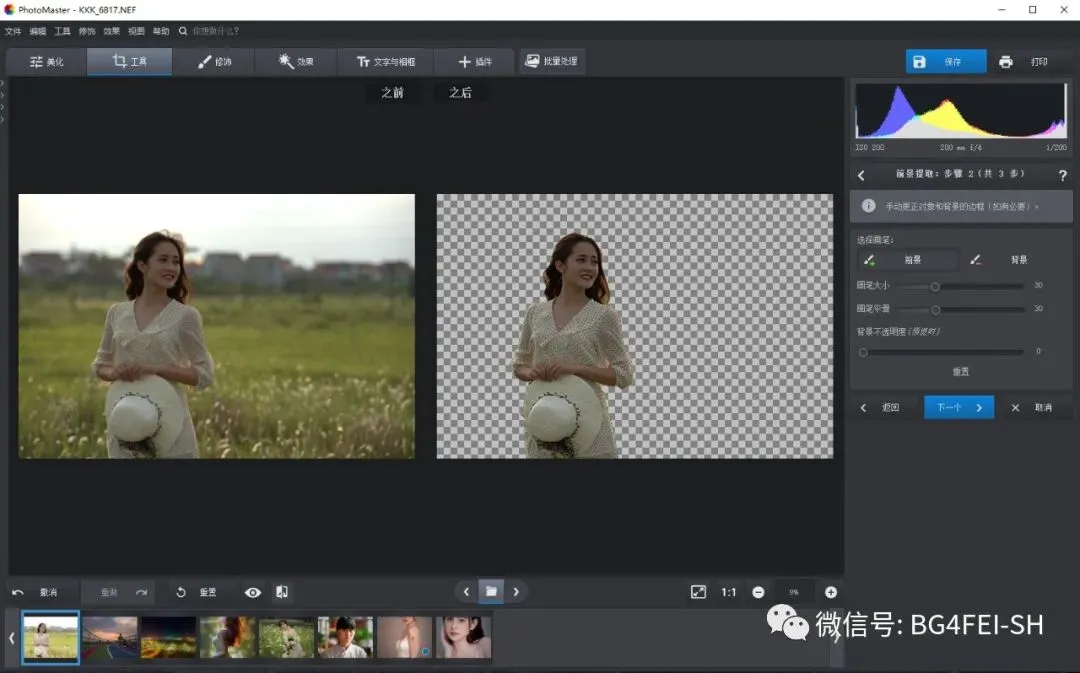Click the blue 下一个 (Next) button
Image resolution: width=1080 pixels, height=673 pixels.
point(958,407)
